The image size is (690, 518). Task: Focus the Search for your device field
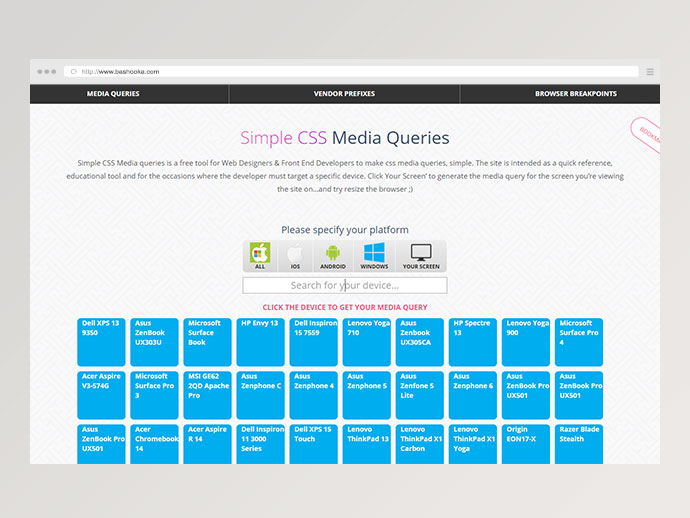point(345,285)
